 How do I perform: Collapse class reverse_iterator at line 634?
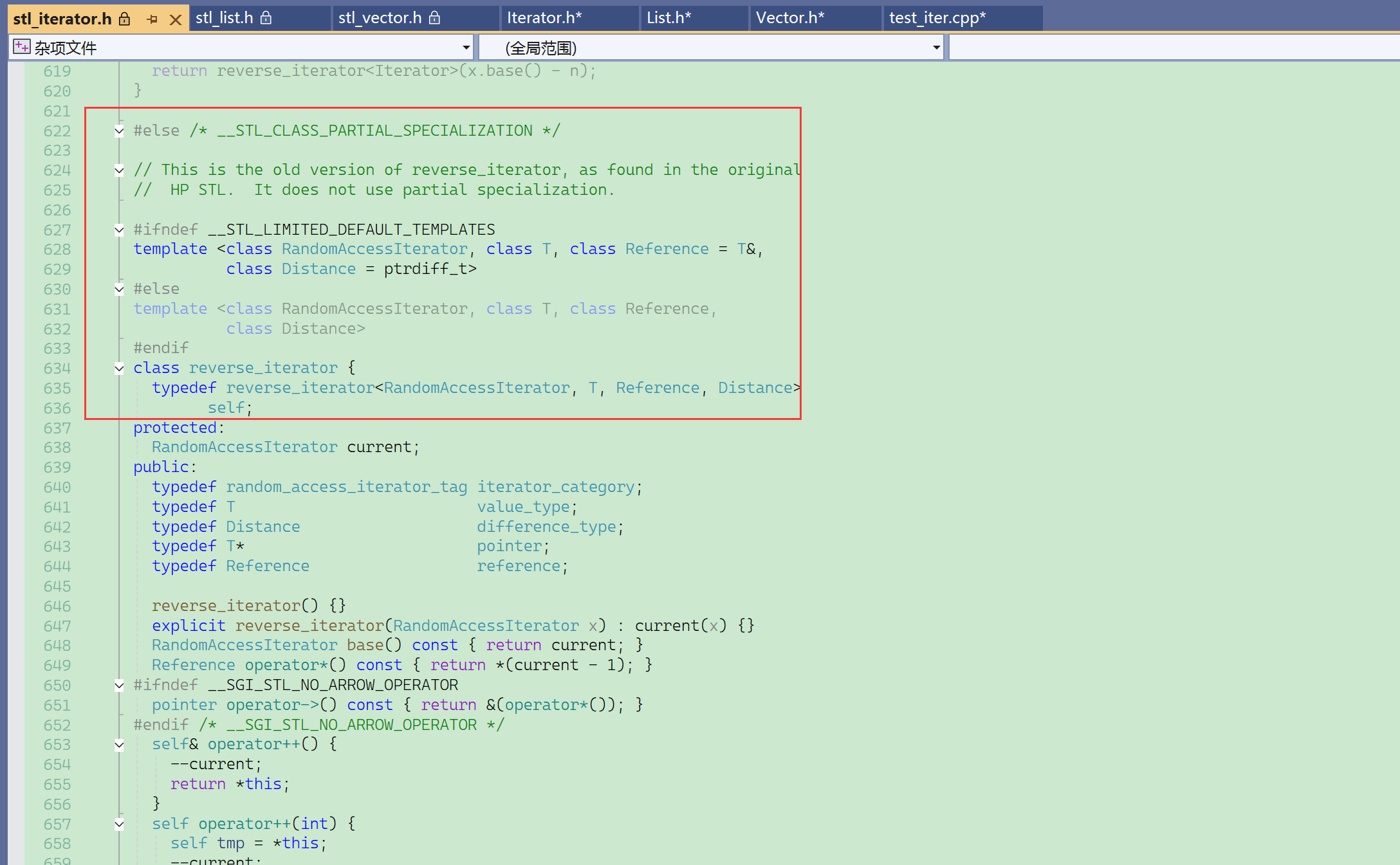[119, 369]
